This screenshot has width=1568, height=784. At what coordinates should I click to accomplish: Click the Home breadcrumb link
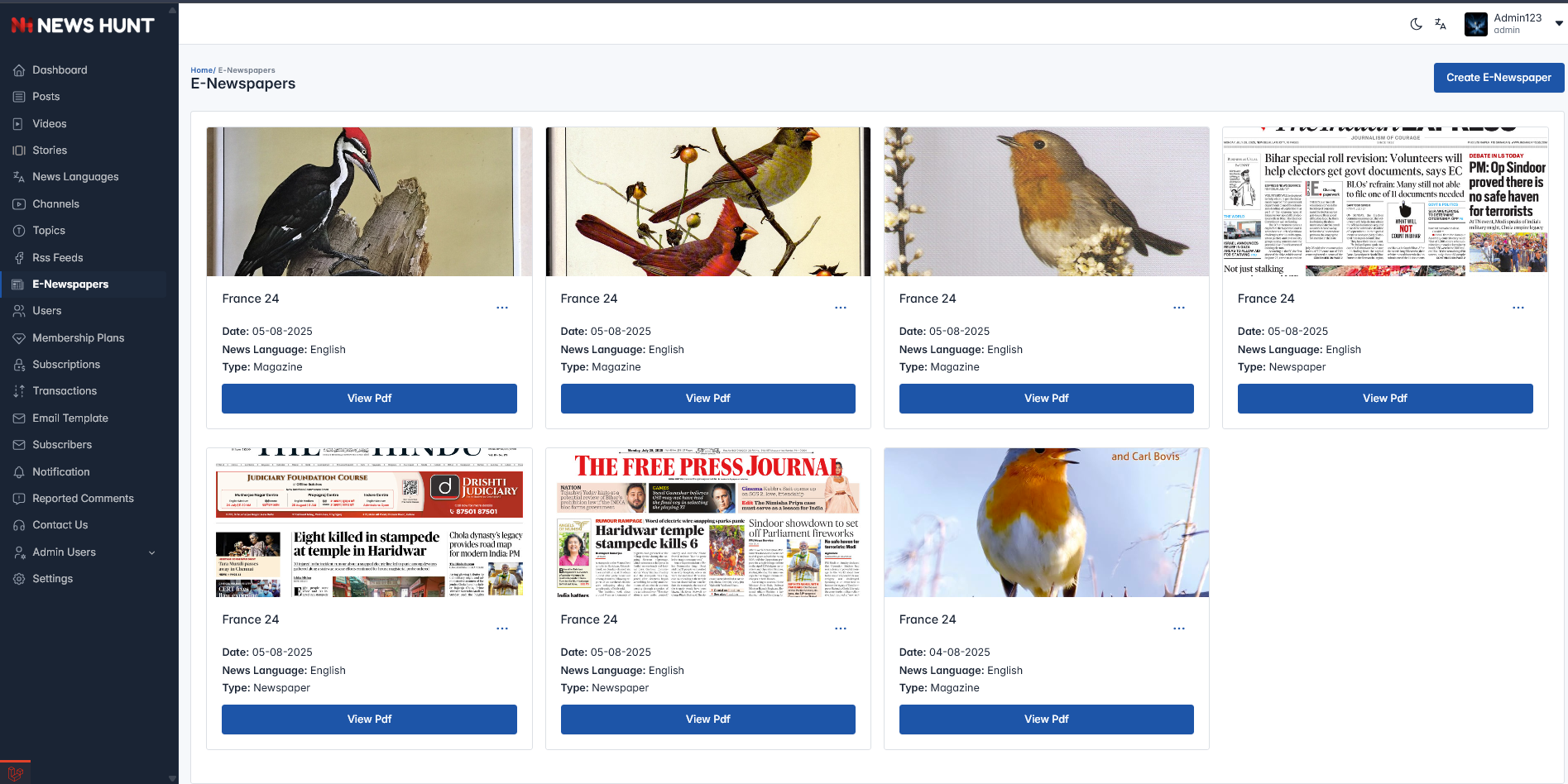(202, 70)
